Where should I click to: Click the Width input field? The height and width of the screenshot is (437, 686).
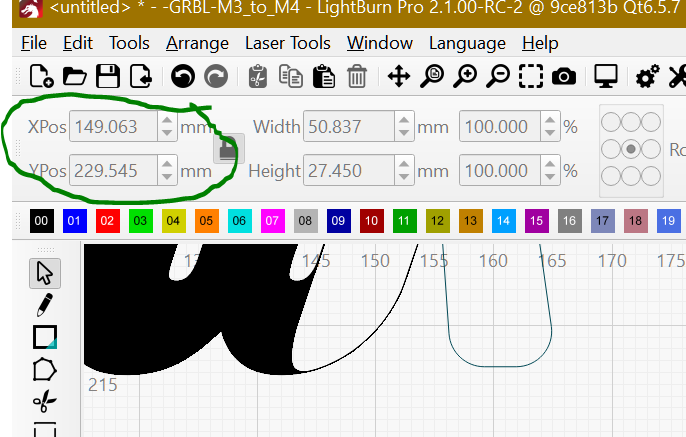point(347,127)
